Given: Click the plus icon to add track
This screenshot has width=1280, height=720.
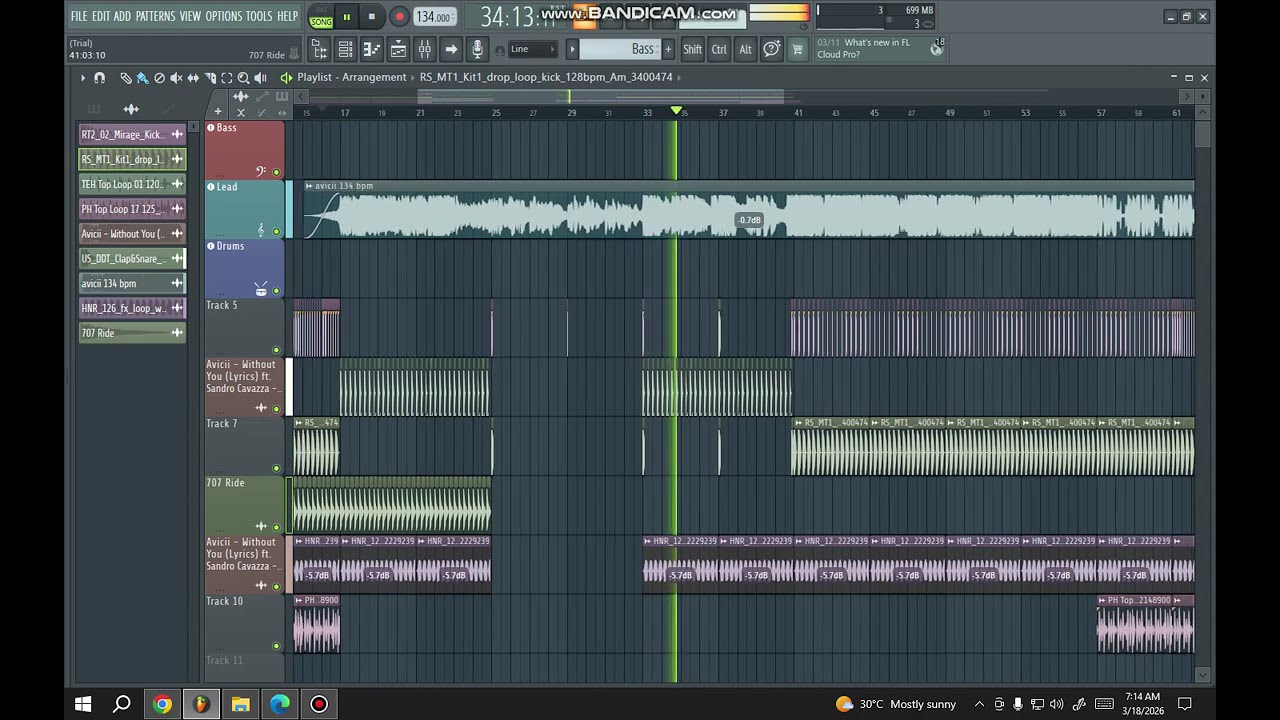Looking at the screenshot, I should coord(217,112).
